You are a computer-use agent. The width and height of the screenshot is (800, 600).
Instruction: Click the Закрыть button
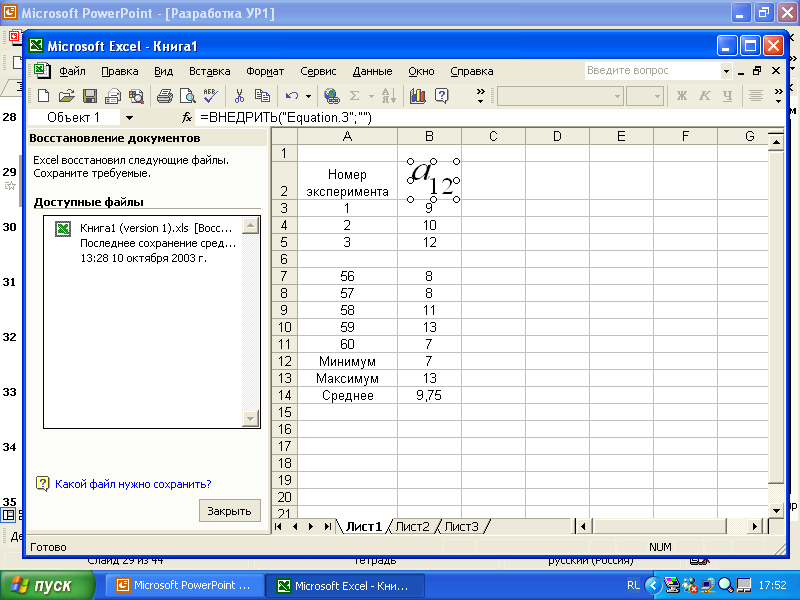(x=229, y=511)
